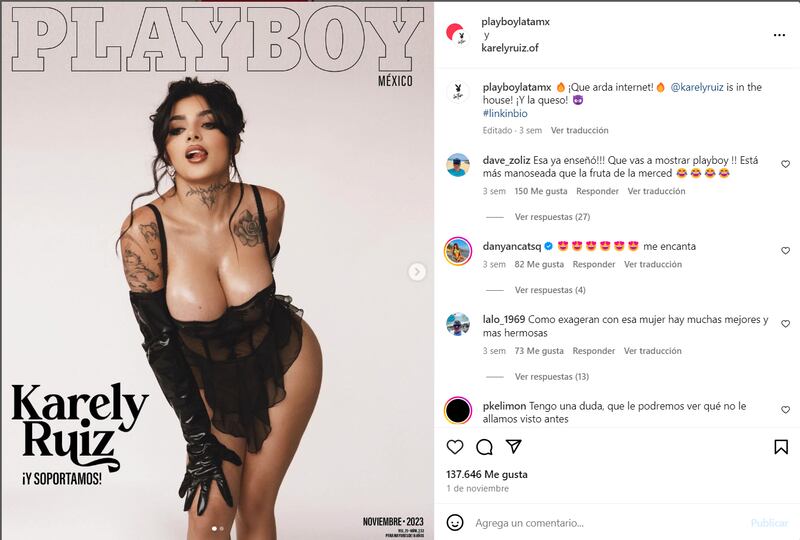
Task: Open comments via speech bubble icon
Action: click(484, 447)
